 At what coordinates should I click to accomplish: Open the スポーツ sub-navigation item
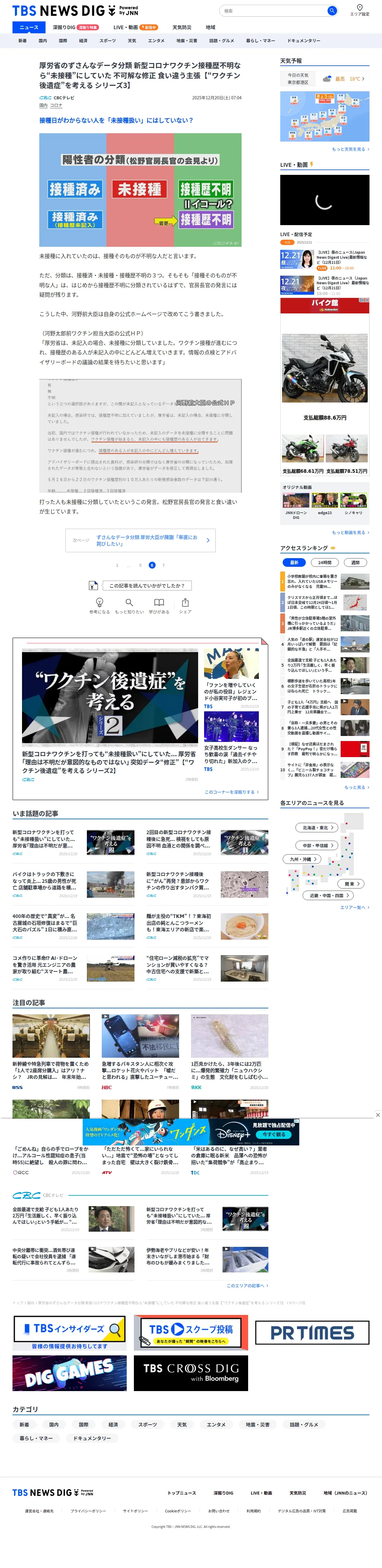coord(107,41)
